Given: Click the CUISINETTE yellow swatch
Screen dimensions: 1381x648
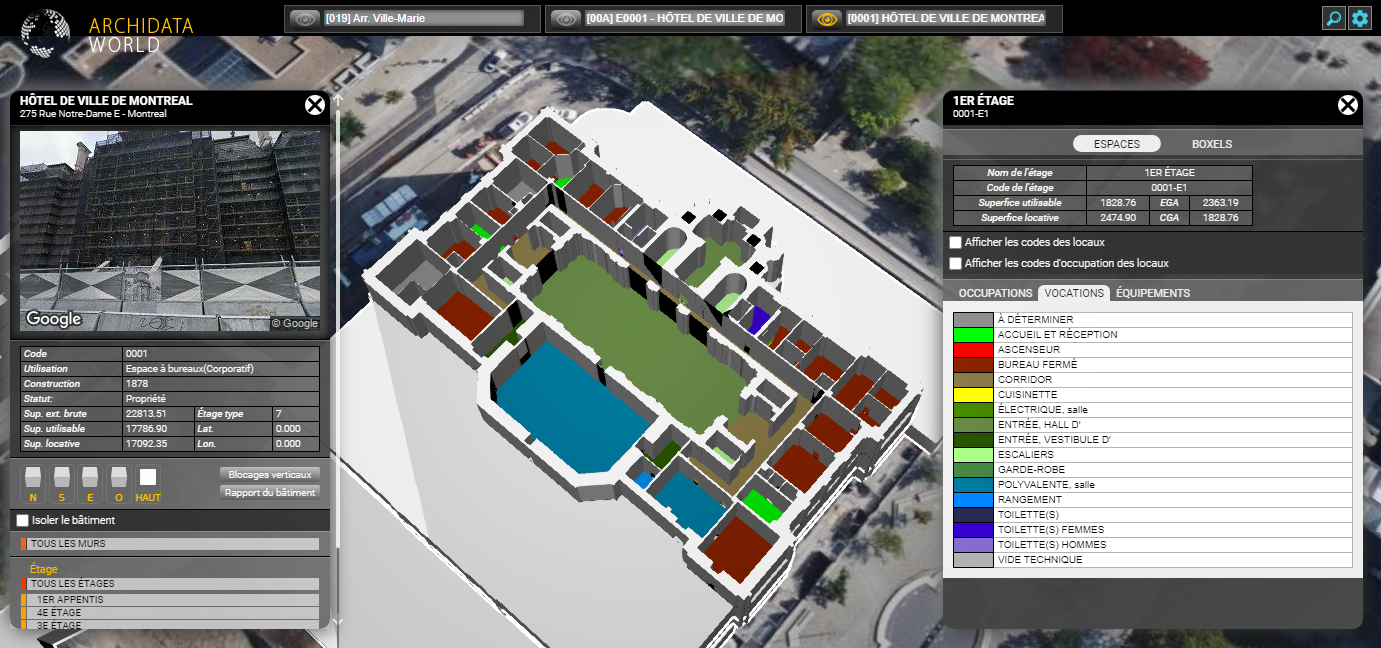Looking at the screenshot, I should [973, 395].
